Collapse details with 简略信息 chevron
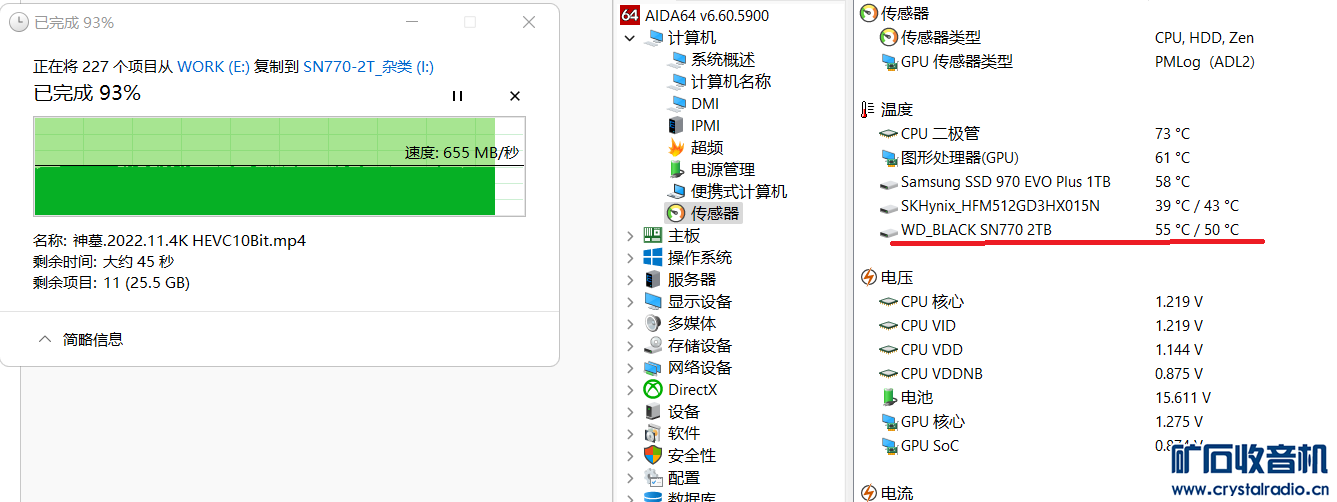Viewport: 1337px width, 502px height. tap(45, 339)
